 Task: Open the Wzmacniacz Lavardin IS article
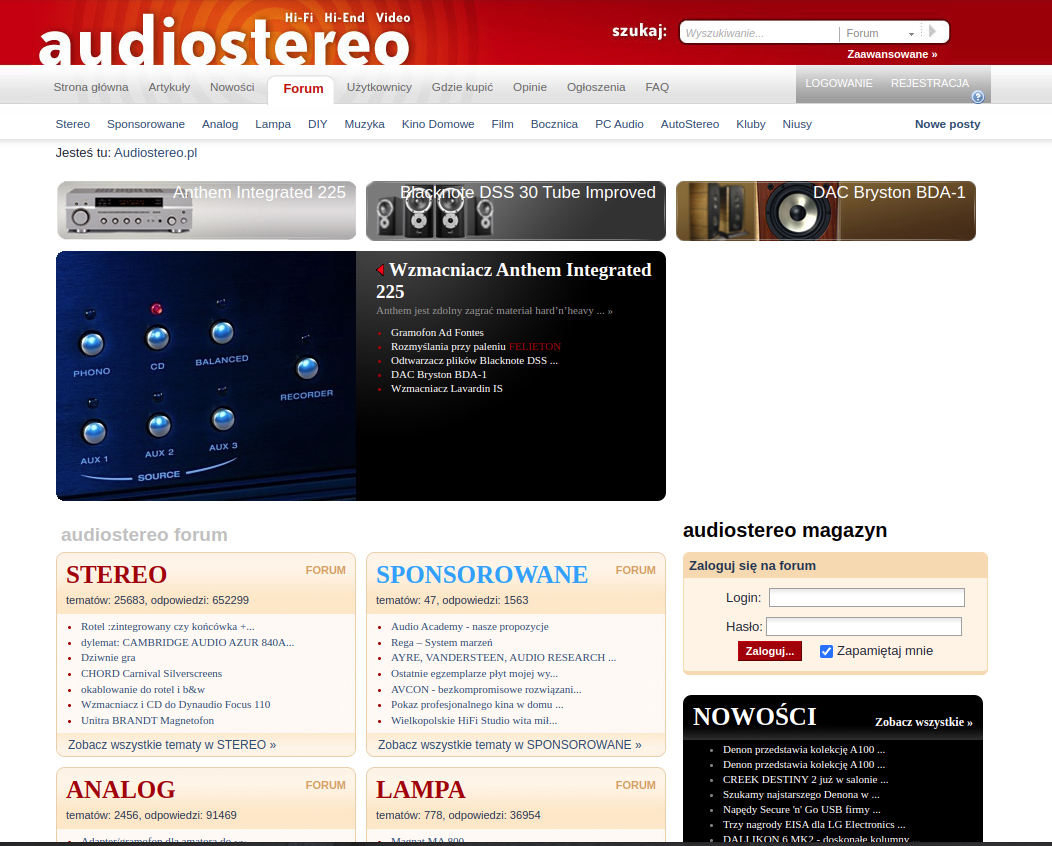click(x=447, y=389)
